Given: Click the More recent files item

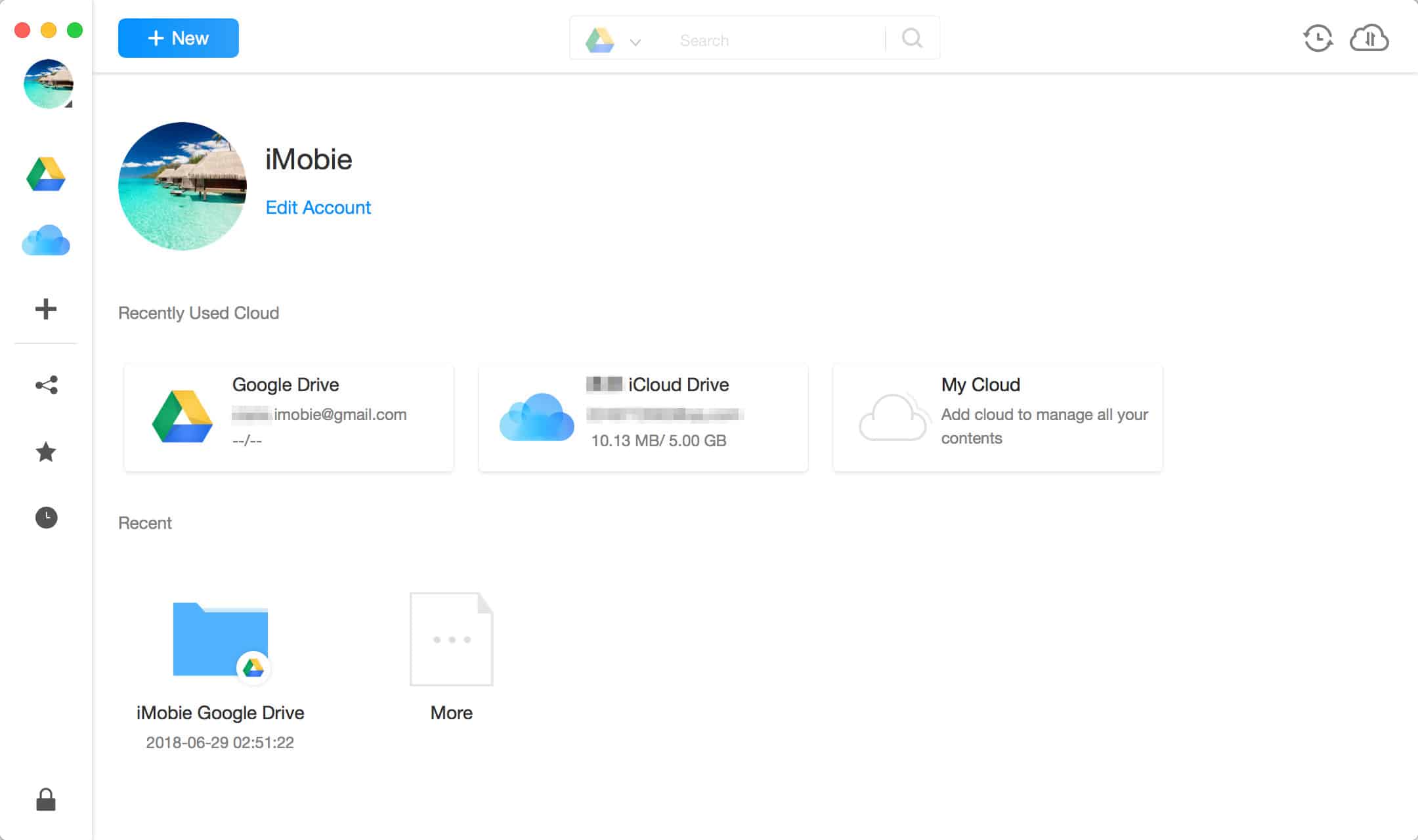Looking at the screenshot, I should (x=451, y=640).
